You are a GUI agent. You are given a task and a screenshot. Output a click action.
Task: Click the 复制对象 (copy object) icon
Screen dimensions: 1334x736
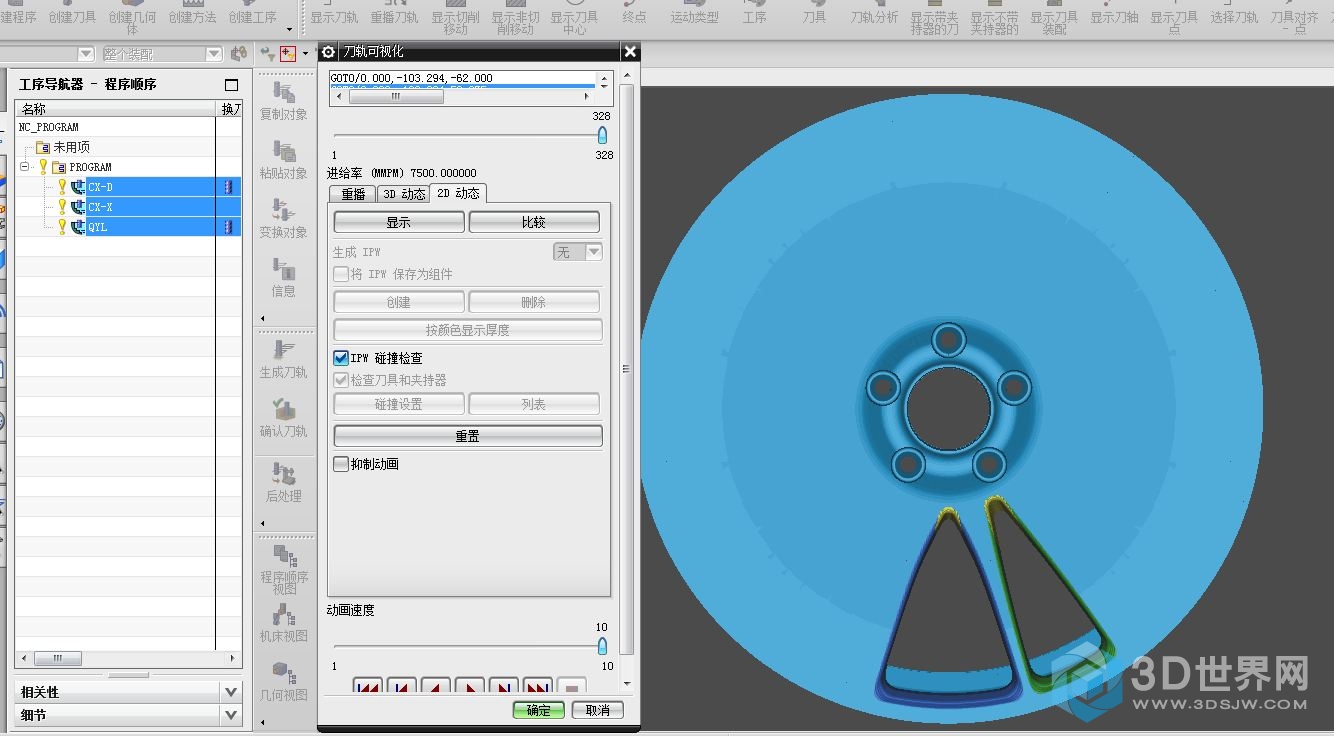(x=284, y=92)
